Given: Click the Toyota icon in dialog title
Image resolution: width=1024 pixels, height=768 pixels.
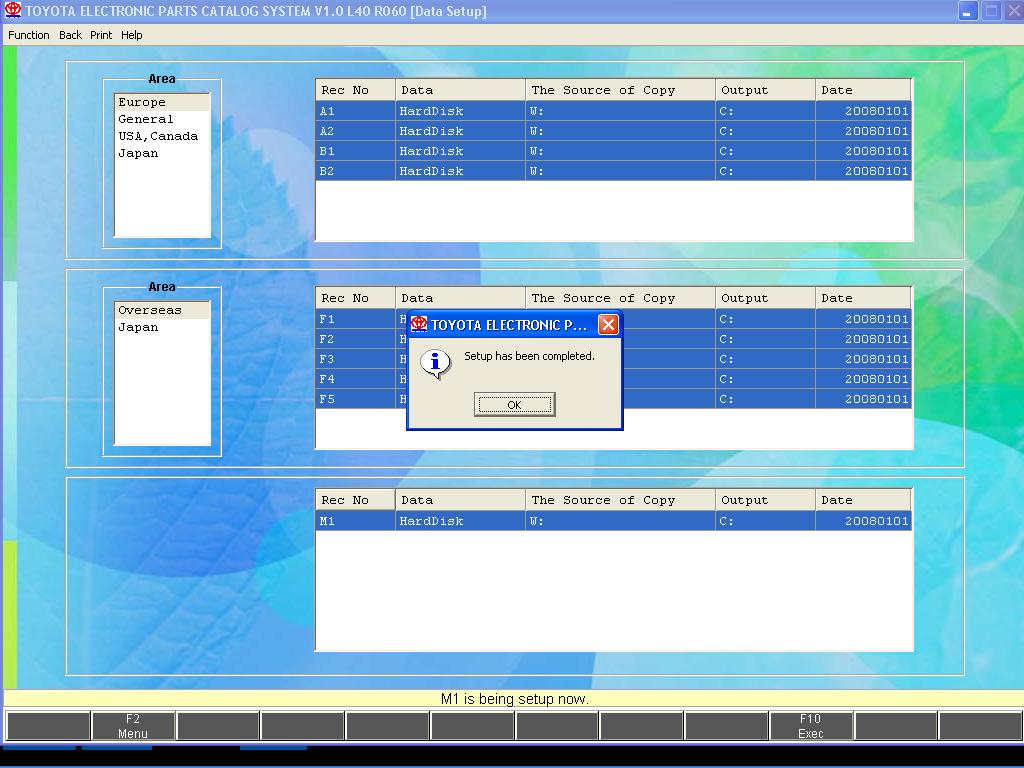Looking at the screenshot, I should 419,325.
